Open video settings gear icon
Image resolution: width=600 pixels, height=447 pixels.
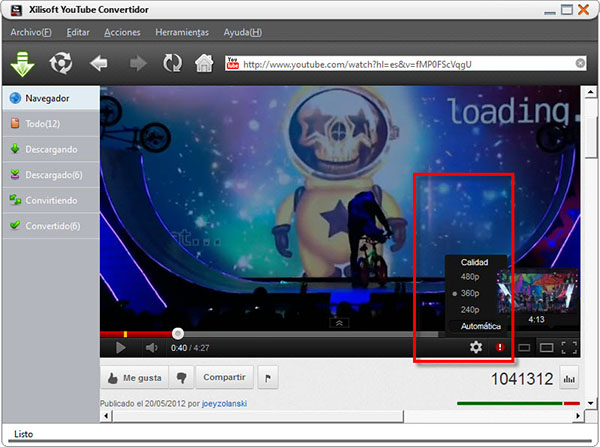pyautogui.click(x=476, y=347)
